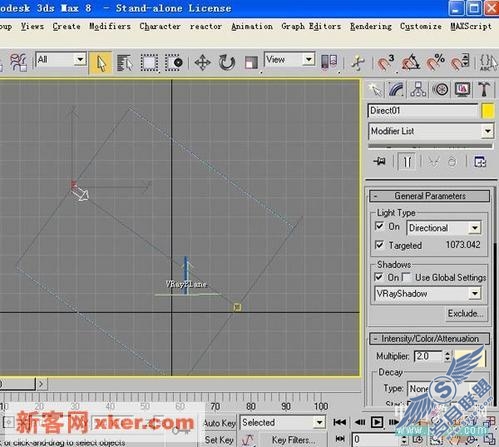Click the Multiplier value field
Viewport: 499px width, 447px height.
click(x=428, y=356)
